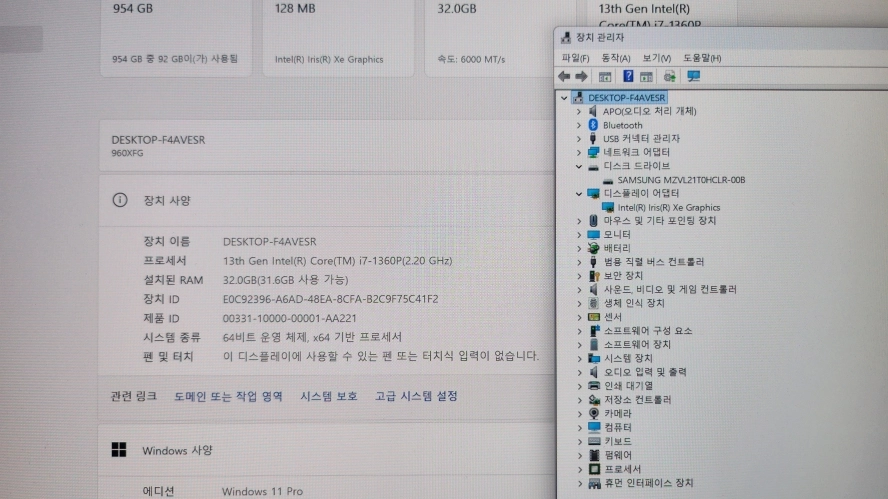
Task: Expand the 사운드, 비디오 및 게임 컨트롤러 node
Action: click(x=579, y=289)
